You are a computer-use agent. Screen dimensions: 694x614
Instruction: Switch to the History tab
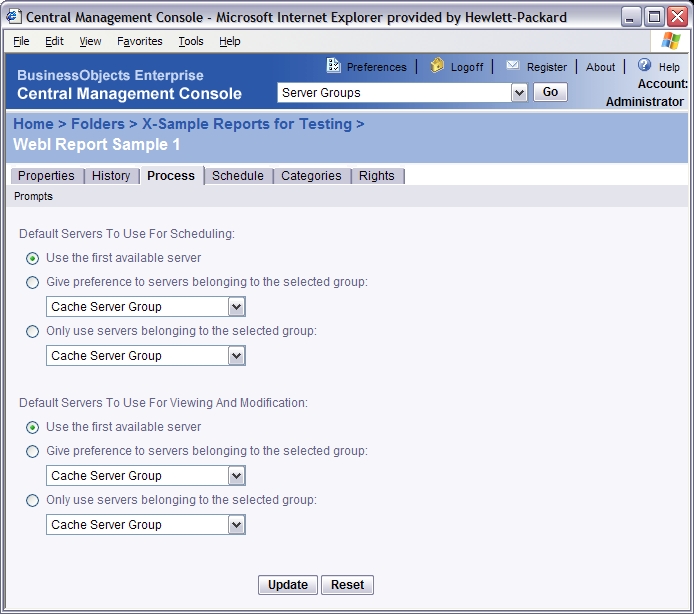[x=111, y=176]
